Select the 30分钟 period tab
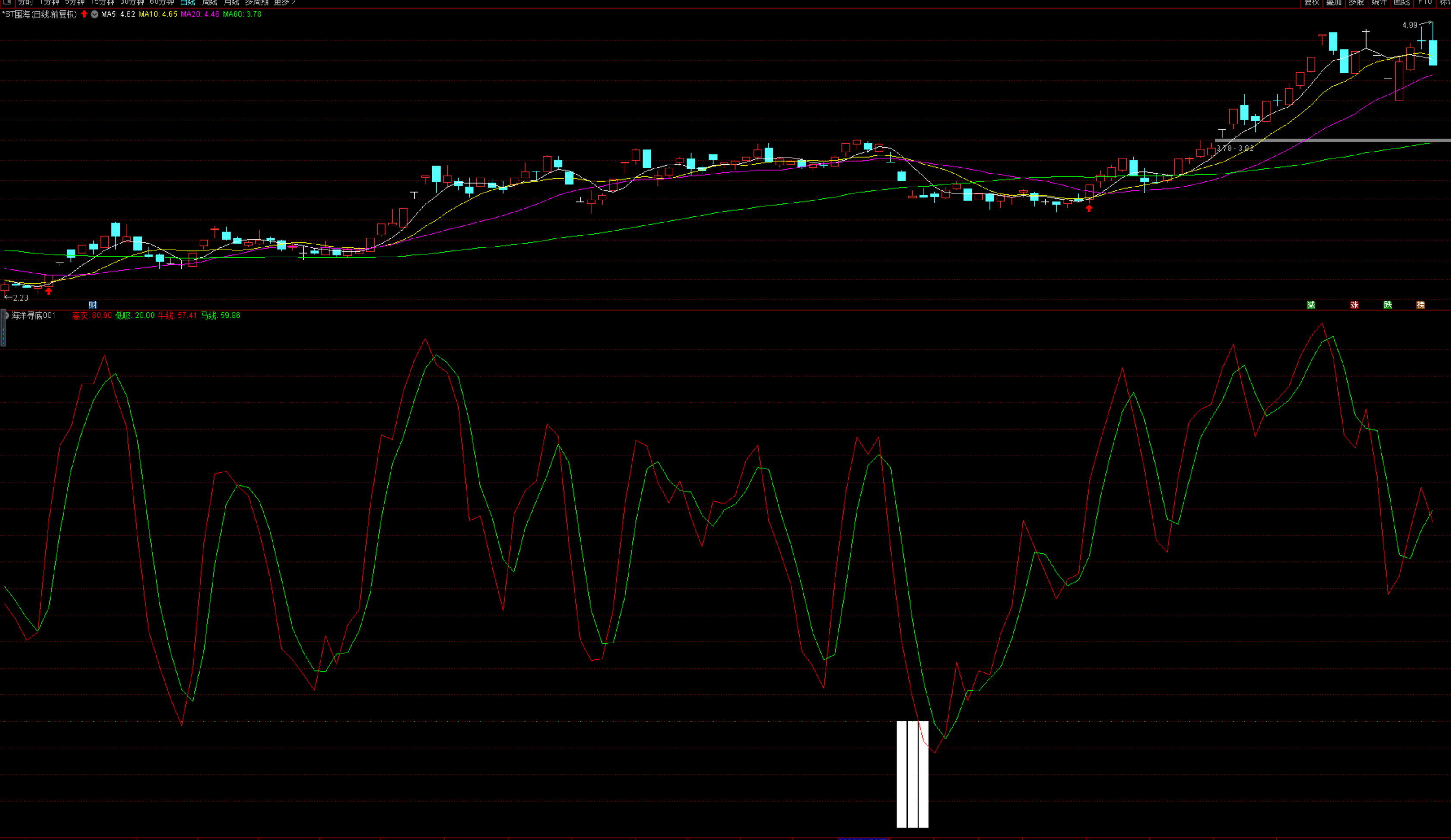The image size is (1451, 840). coord(132,2)
